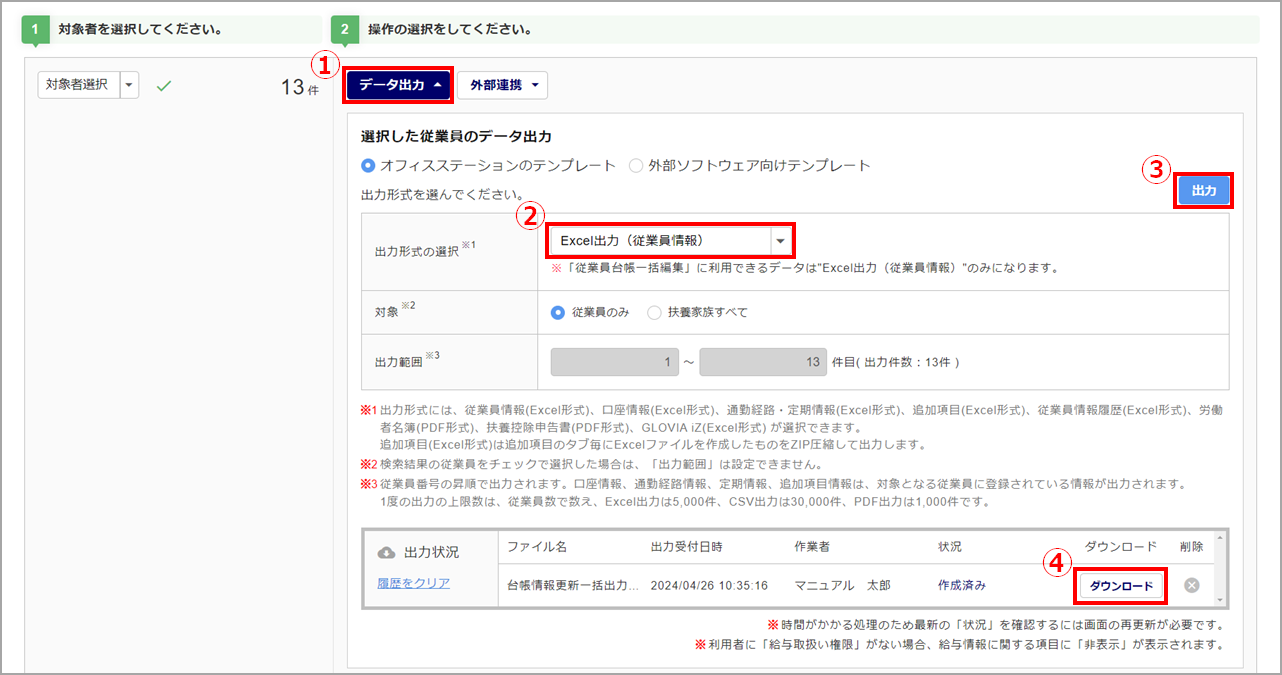Choose 扶養家族すべて radio option
The image size is (1282, 675).
(x=654, y=312)
